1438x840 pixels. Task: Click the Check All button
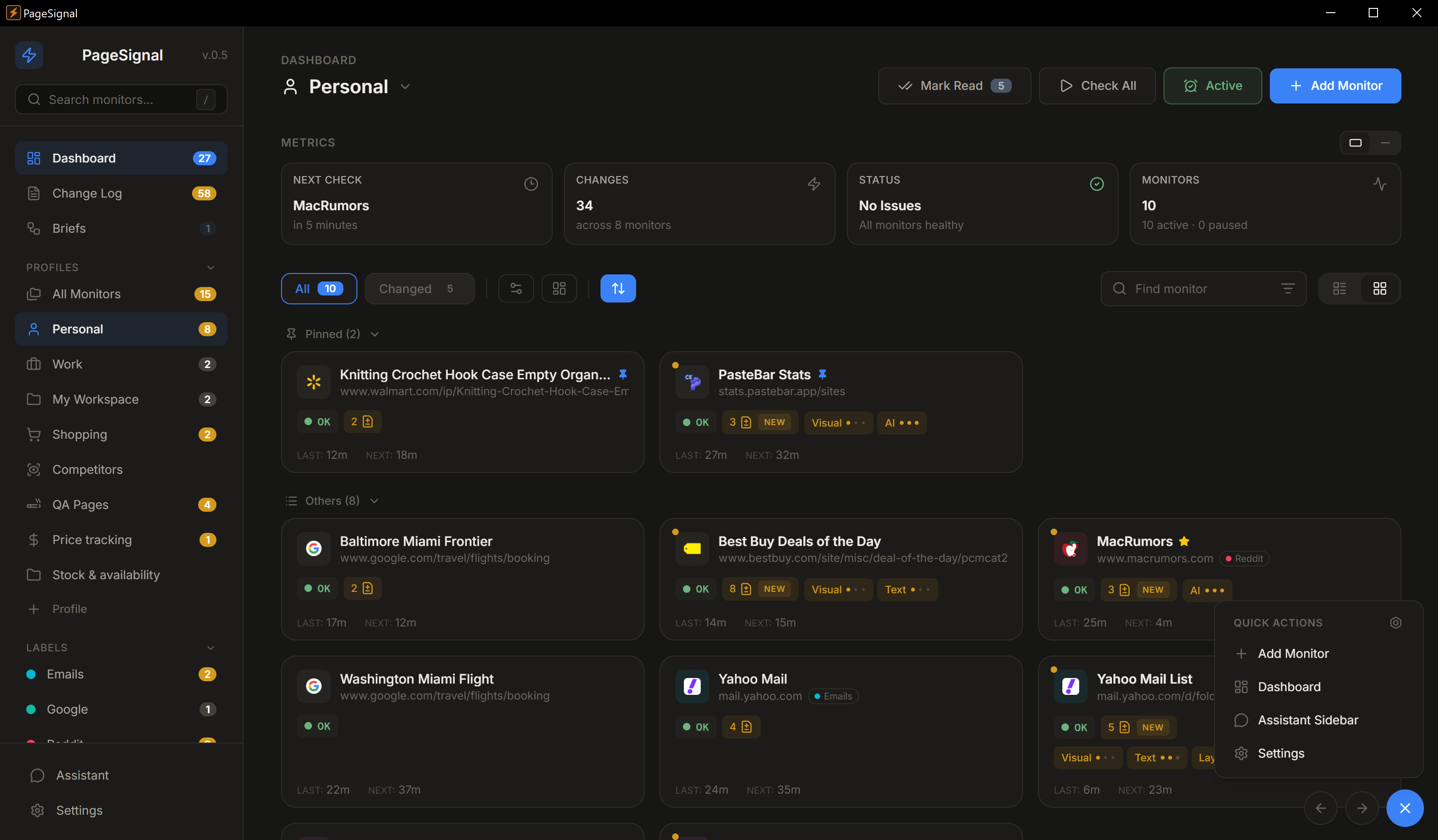(1097, 86)
